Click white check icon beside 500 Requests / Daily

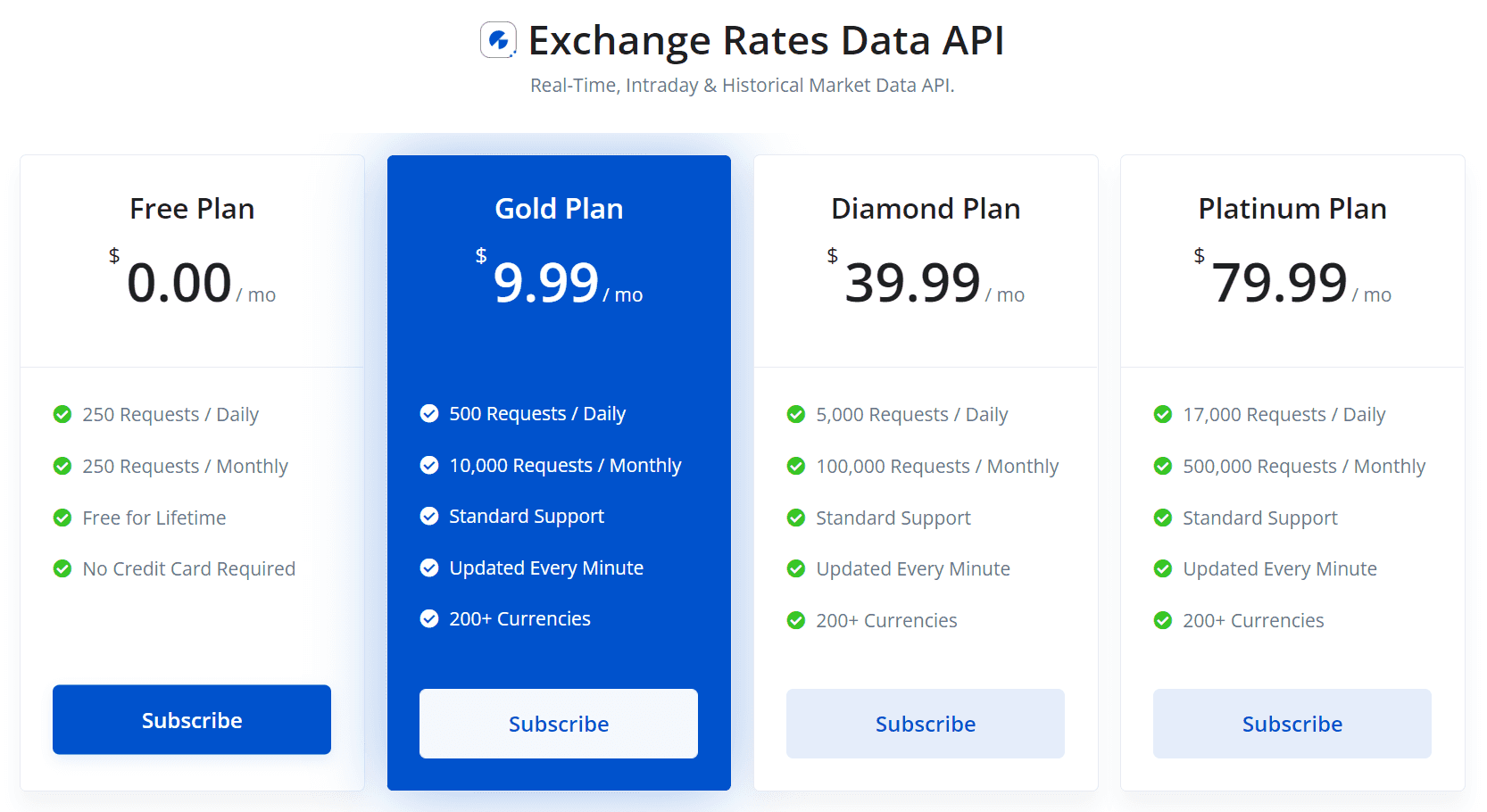click(x=429, y=413)
